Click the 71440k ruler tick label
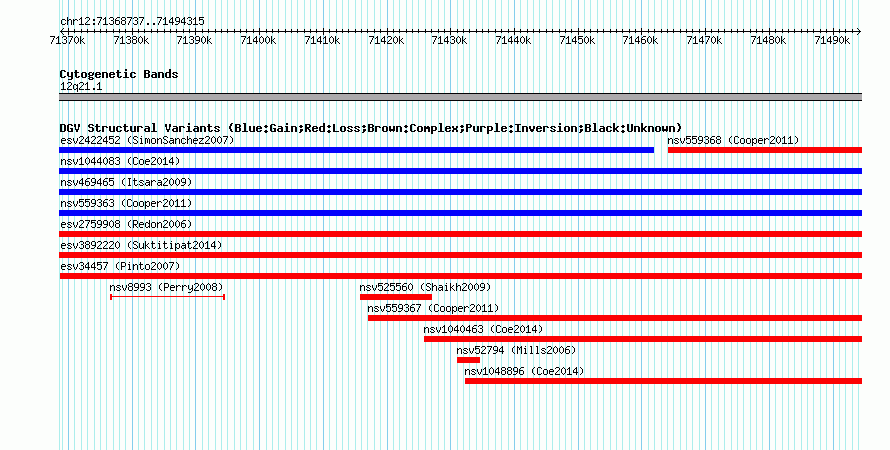890x450 pixels. click(x=513, y=40)
